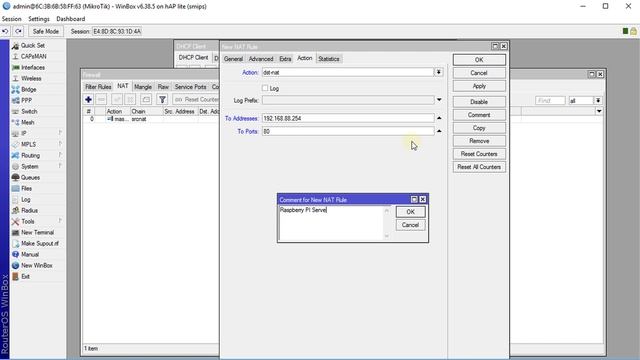Click the undo arrow in toolbar
This screenshot has height=360, width=640.
coord(5,31)
